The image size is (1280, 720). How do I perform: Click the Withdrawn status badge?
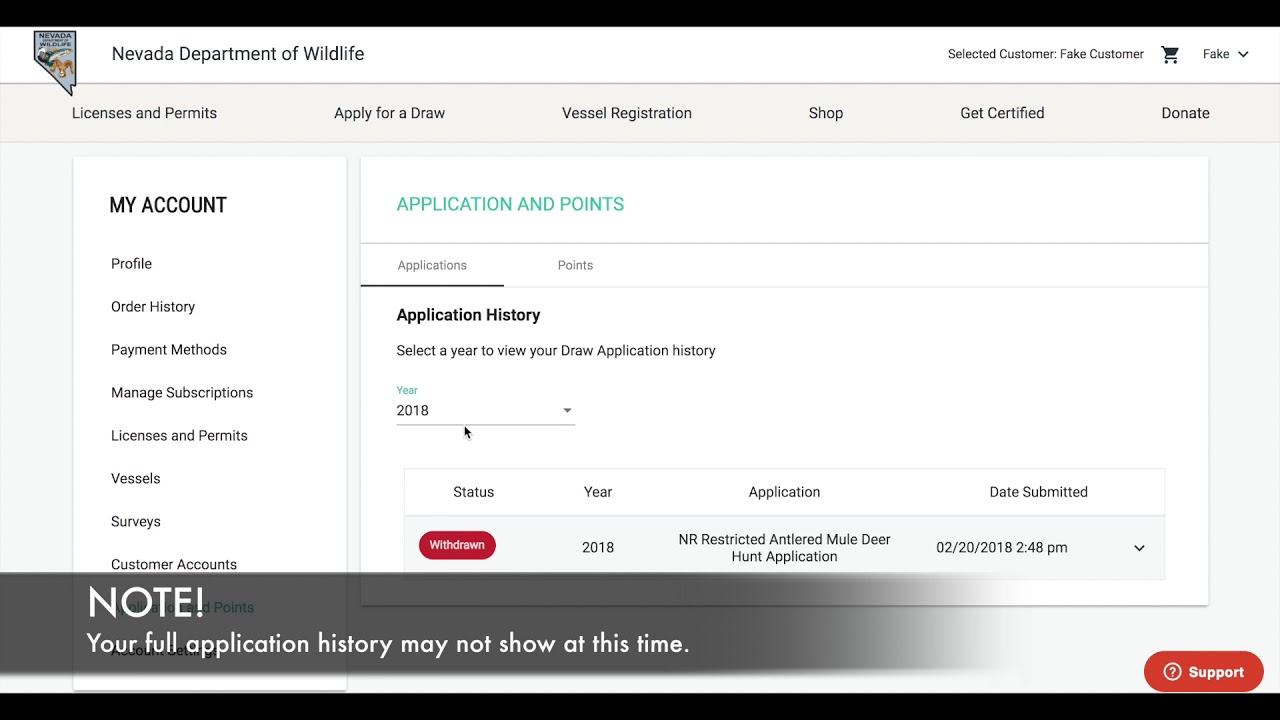click(457, 545)
